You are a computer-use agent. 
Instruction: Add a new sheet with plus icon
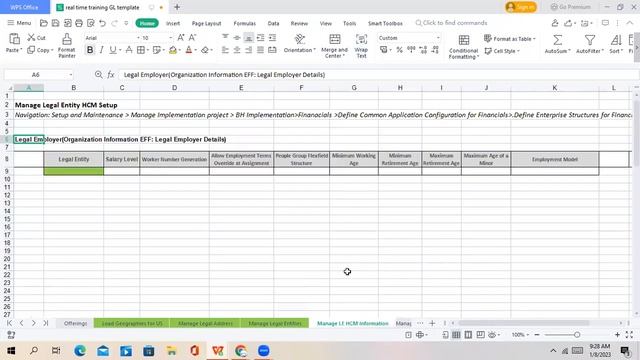pos(432,323)
